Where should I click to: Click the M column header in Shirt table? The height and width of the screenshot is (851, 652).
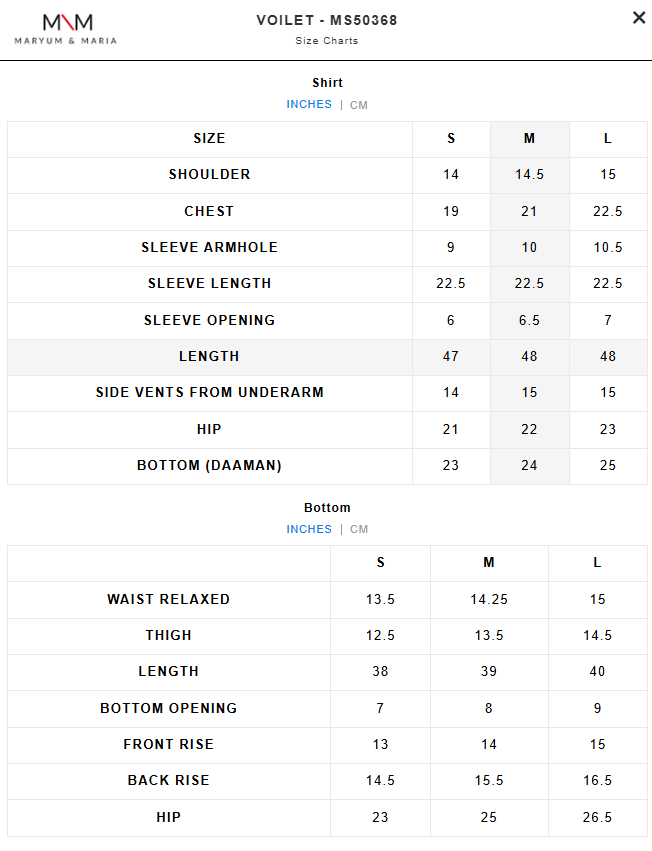[x=529, y=139]
